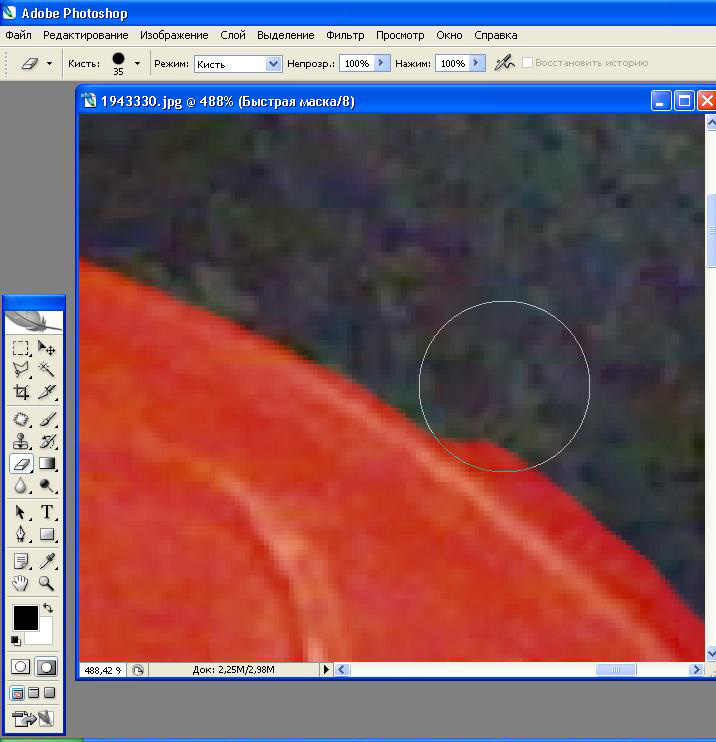Select the Brush tool in toolbox
716x742 pixels.
46,419
